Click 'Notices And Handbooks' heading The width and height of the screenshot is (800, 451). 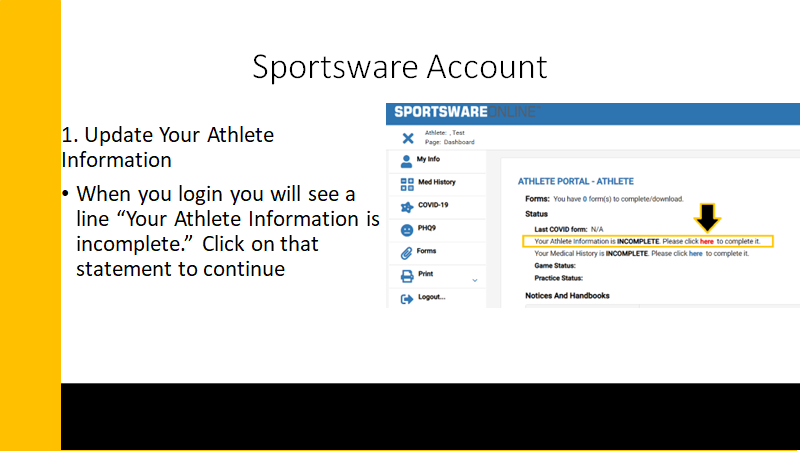[567, 296]
